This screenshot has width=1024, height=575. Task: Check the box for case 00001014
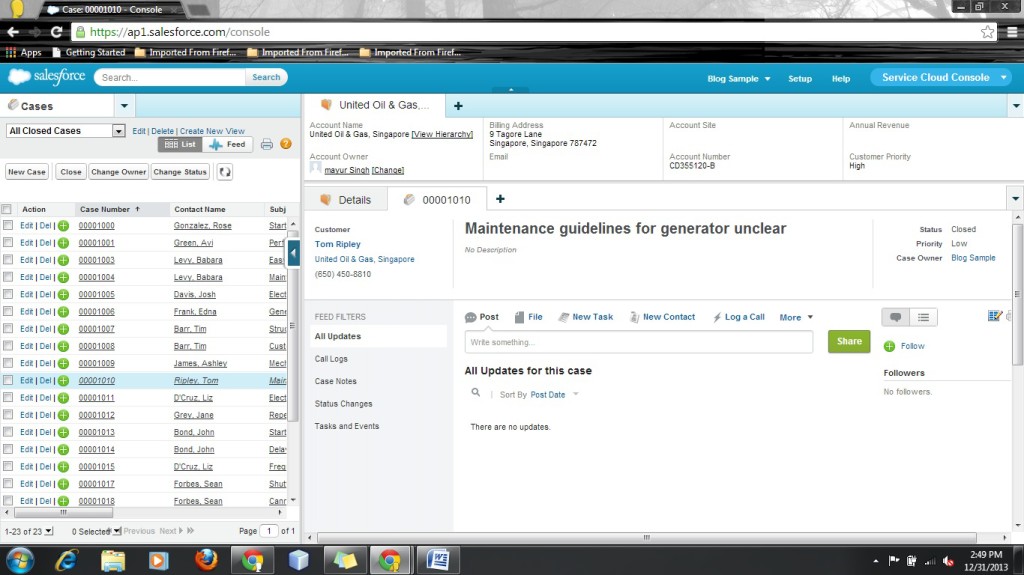click(x=8, y=449)
